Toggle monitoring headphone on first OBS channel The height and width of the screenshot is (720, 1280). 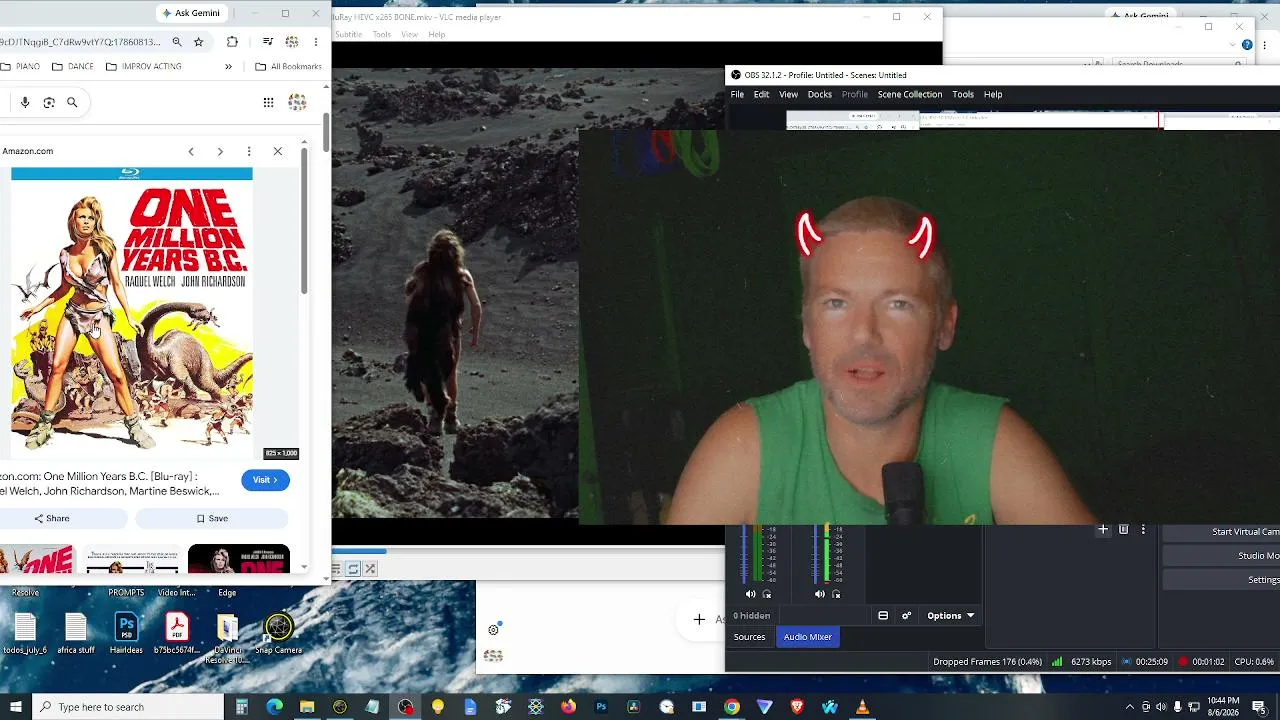pyautogui.click(x=767, y=594)
